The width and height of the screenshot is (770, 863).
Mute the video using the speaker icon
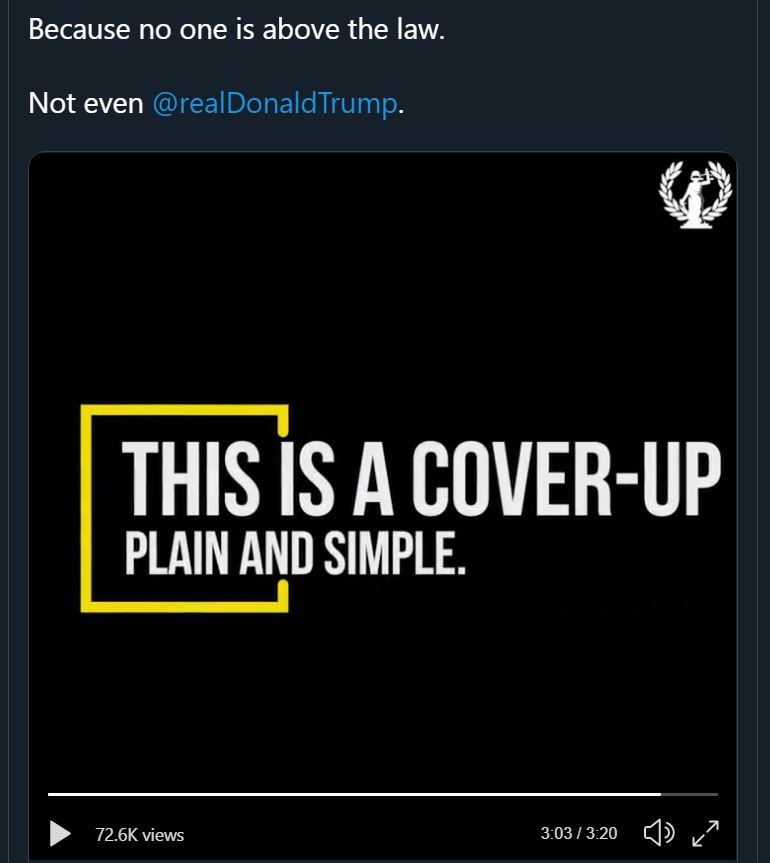point(658,832)
